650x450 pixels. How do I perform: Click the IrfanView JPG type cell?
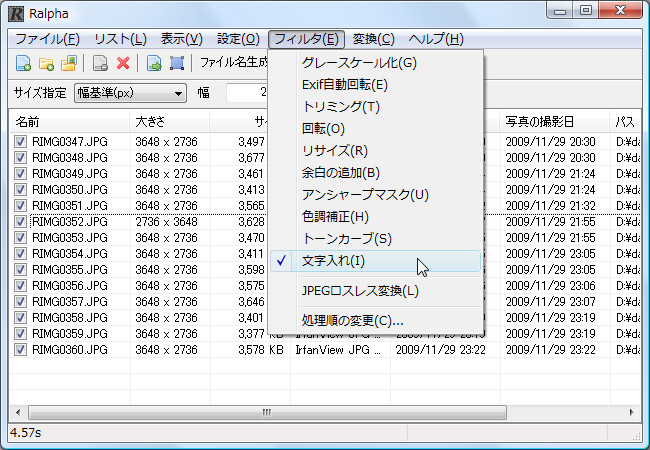coord(338,350)
